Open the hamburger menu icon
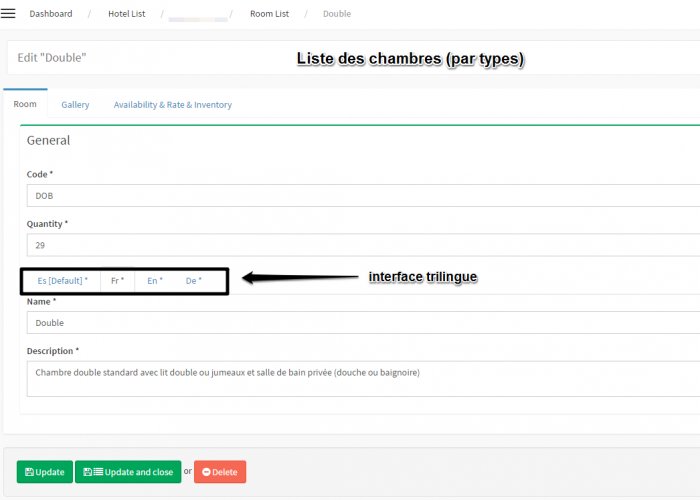Viewport: 700px width, 500px height. [x=9, y=14]
